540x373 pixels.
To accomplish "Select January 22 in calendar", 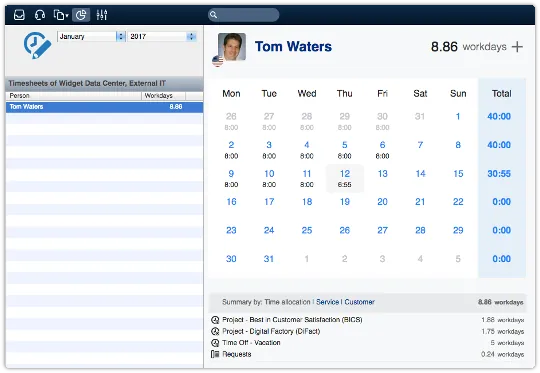I will pyautogui.click(x=458, y=202).
